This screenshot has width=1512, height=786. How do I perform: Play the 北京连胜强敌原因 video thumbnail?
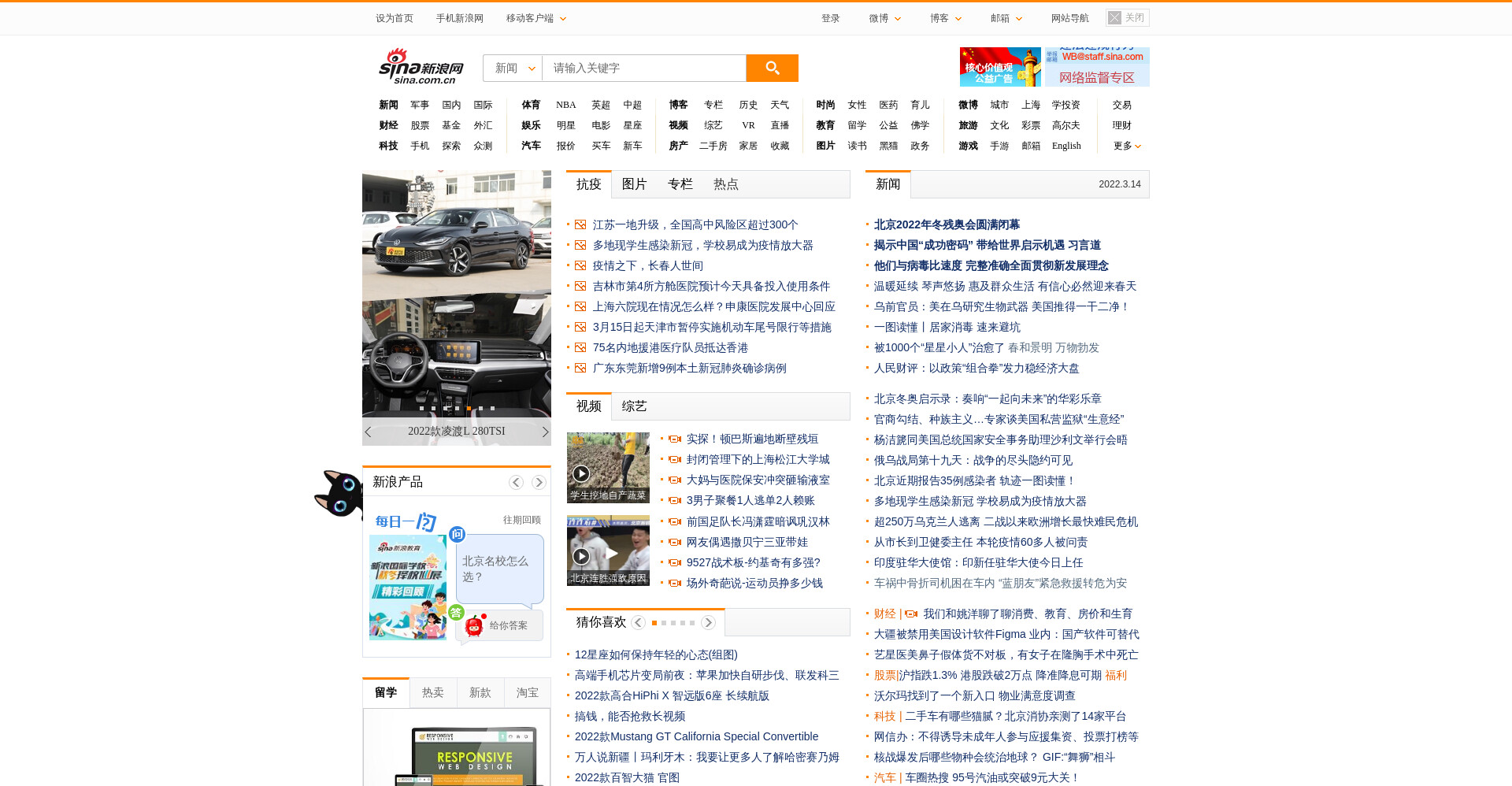(608, 550)
